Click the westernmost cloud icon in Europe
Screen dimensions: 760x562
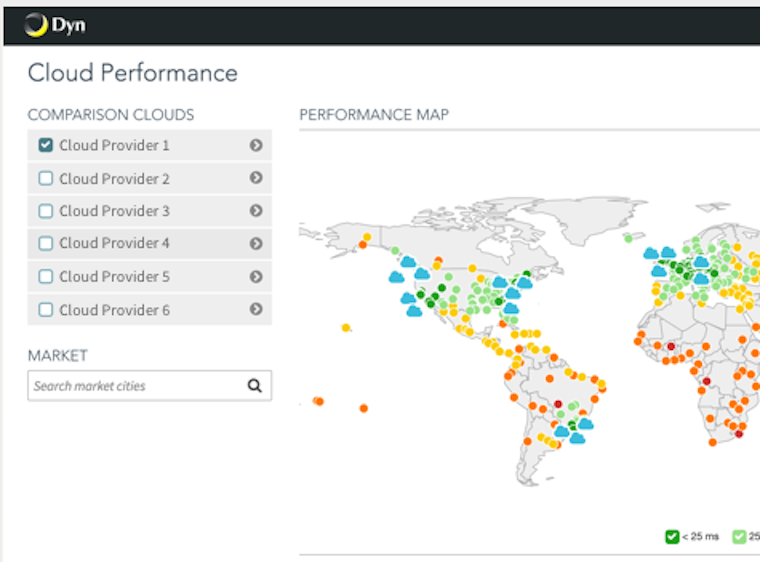click(x=650, y=254)
